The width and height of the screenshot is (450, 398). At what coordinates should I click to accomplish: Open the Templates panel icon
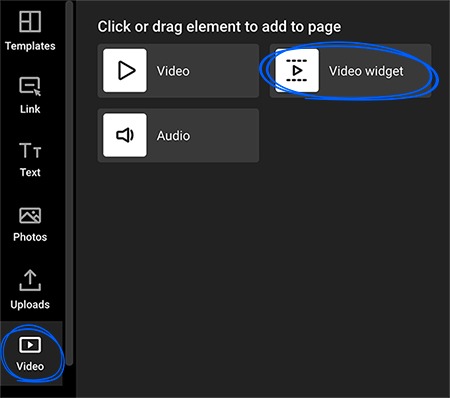click(30, 21)
